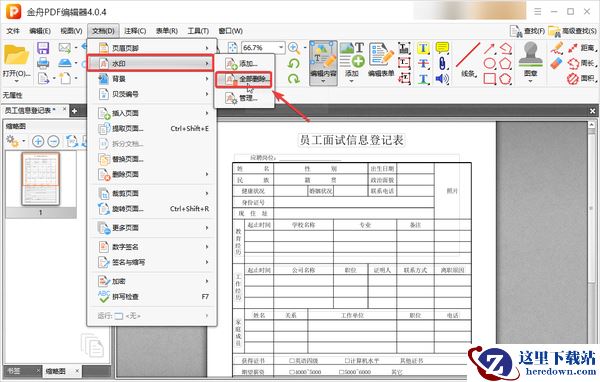Choose Manage (管理...) watermark item
This screenshot has width=600, height=382.
pos(244,98)
